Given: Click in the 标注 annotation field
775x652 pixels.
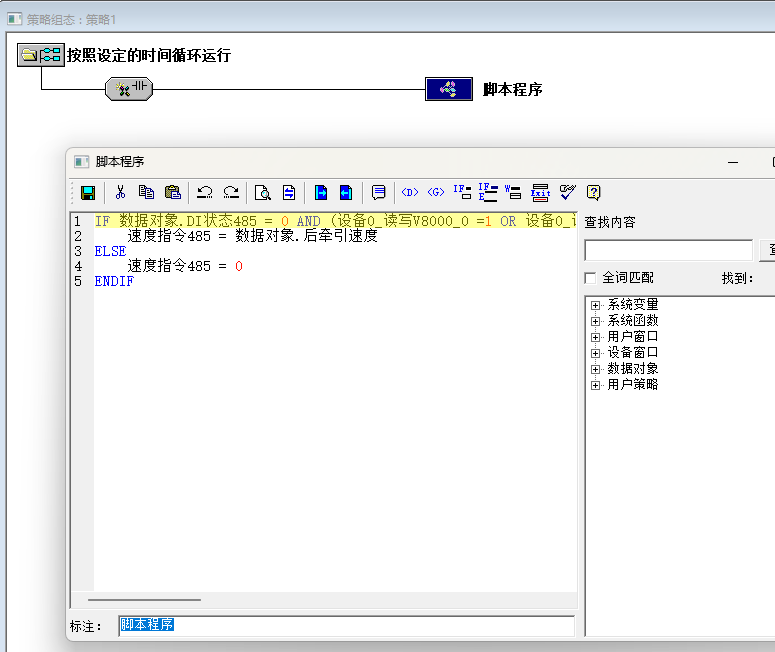Looking at the screenshot, I should tap(346, 626).
